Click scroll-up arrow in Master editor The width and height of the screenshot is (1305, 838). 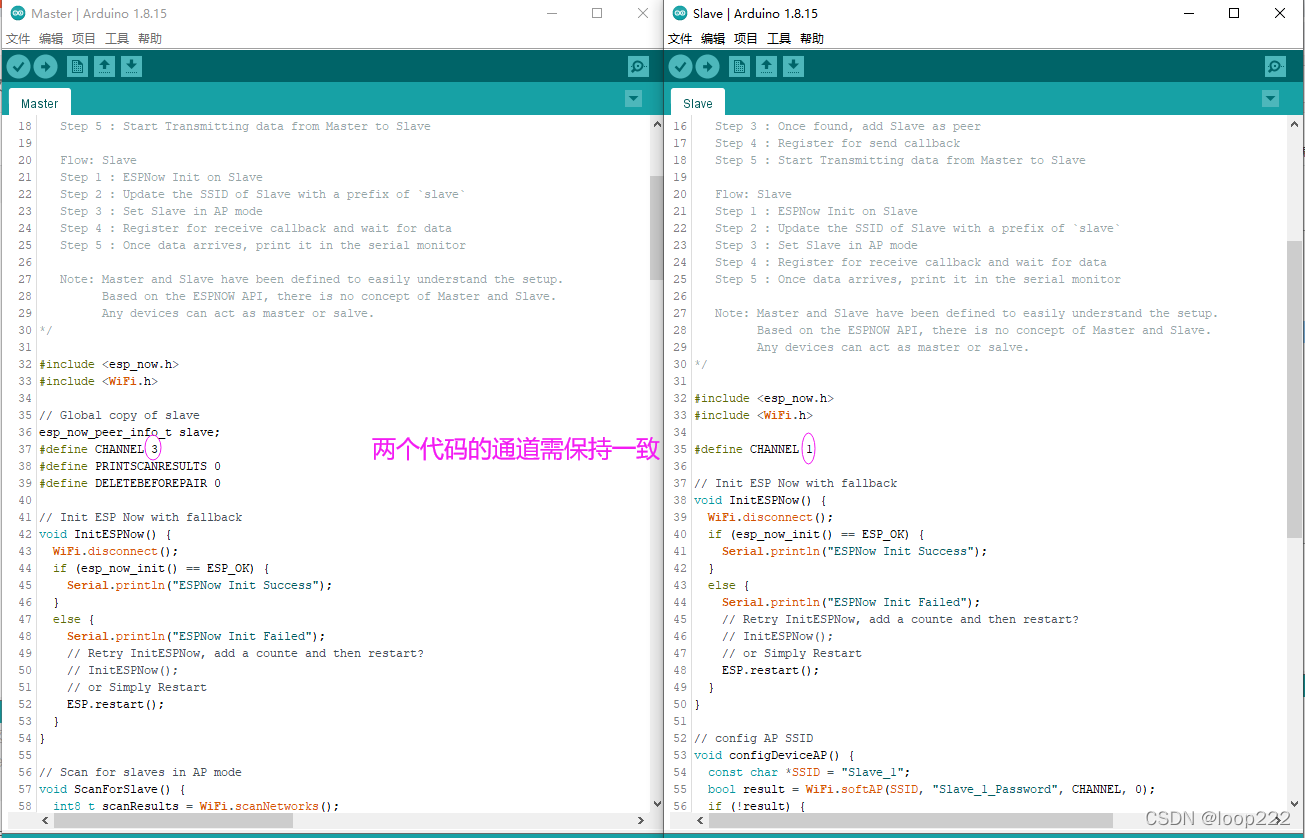click(656, 124)
